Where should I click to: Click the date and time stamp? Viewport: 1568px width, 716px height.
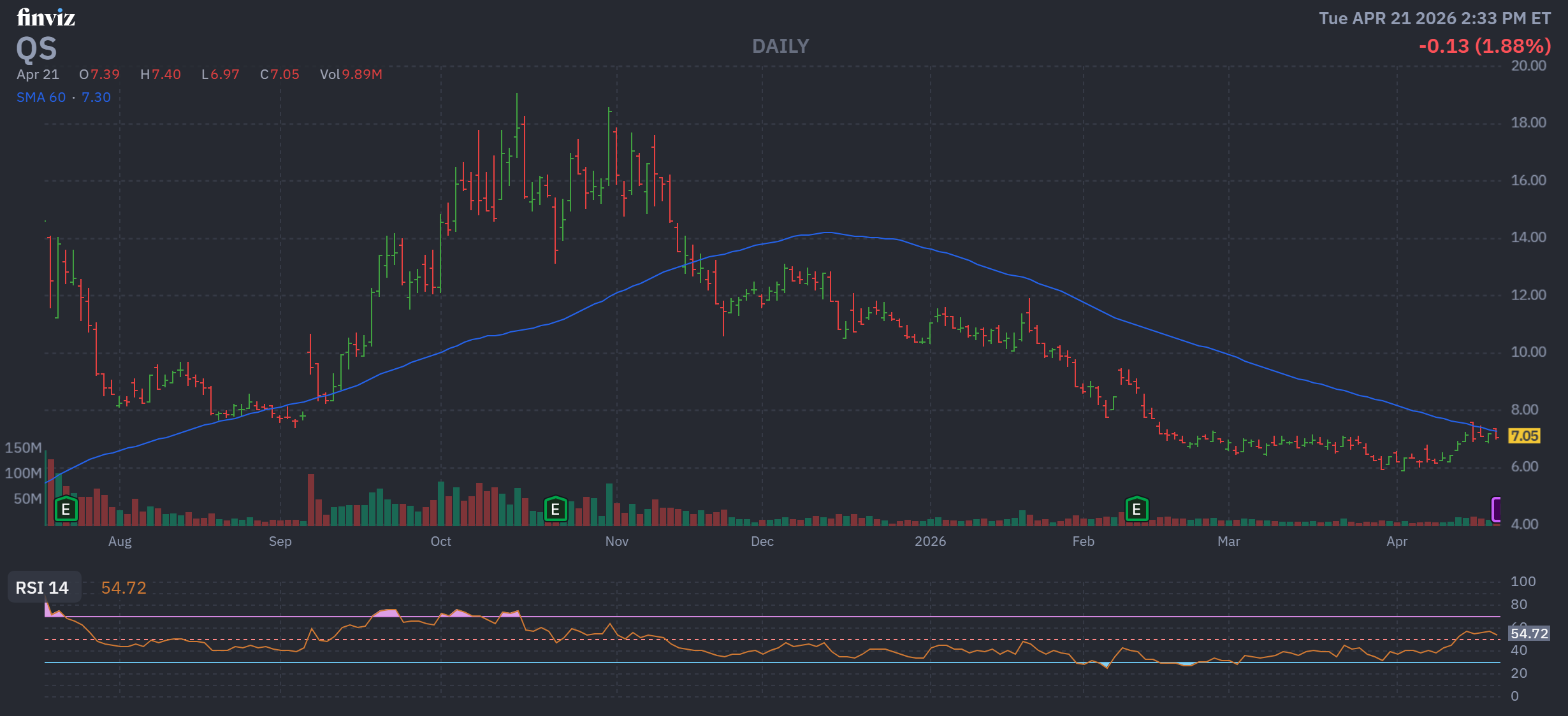click(1435, 18)
